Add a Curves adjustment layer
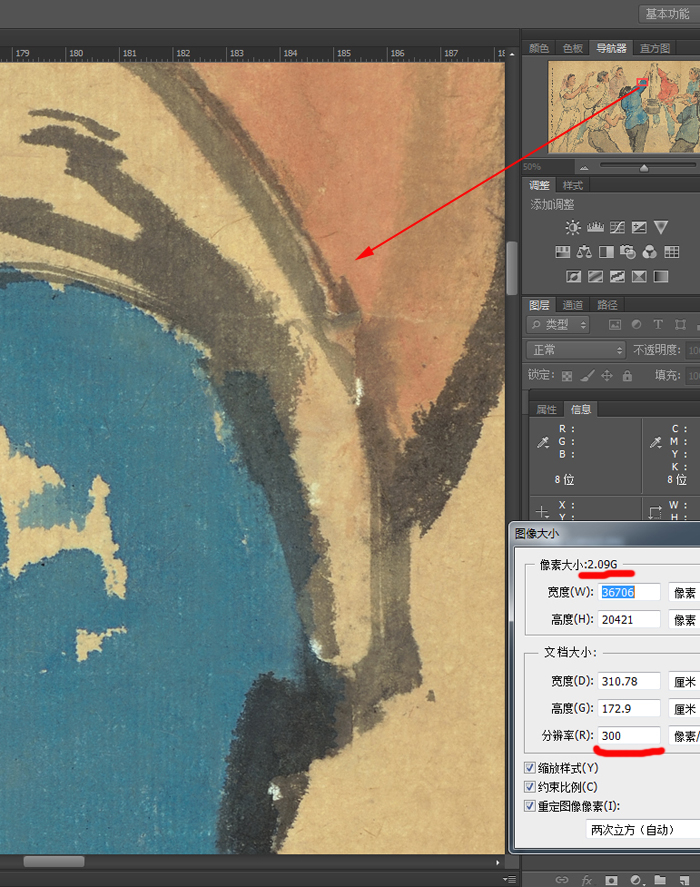 coord(617,227)
